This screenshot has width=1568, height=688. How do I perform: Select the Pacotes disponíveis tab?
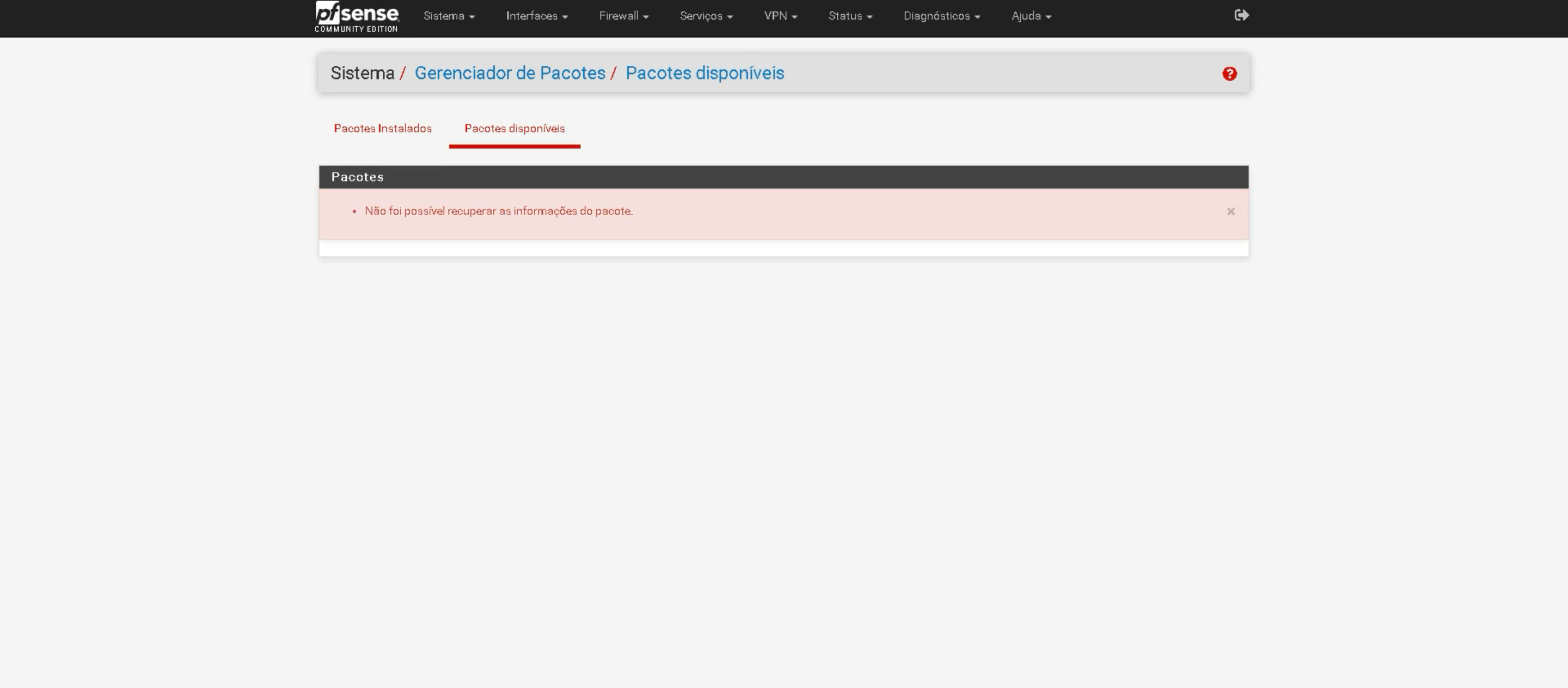[x=514, y=128]
